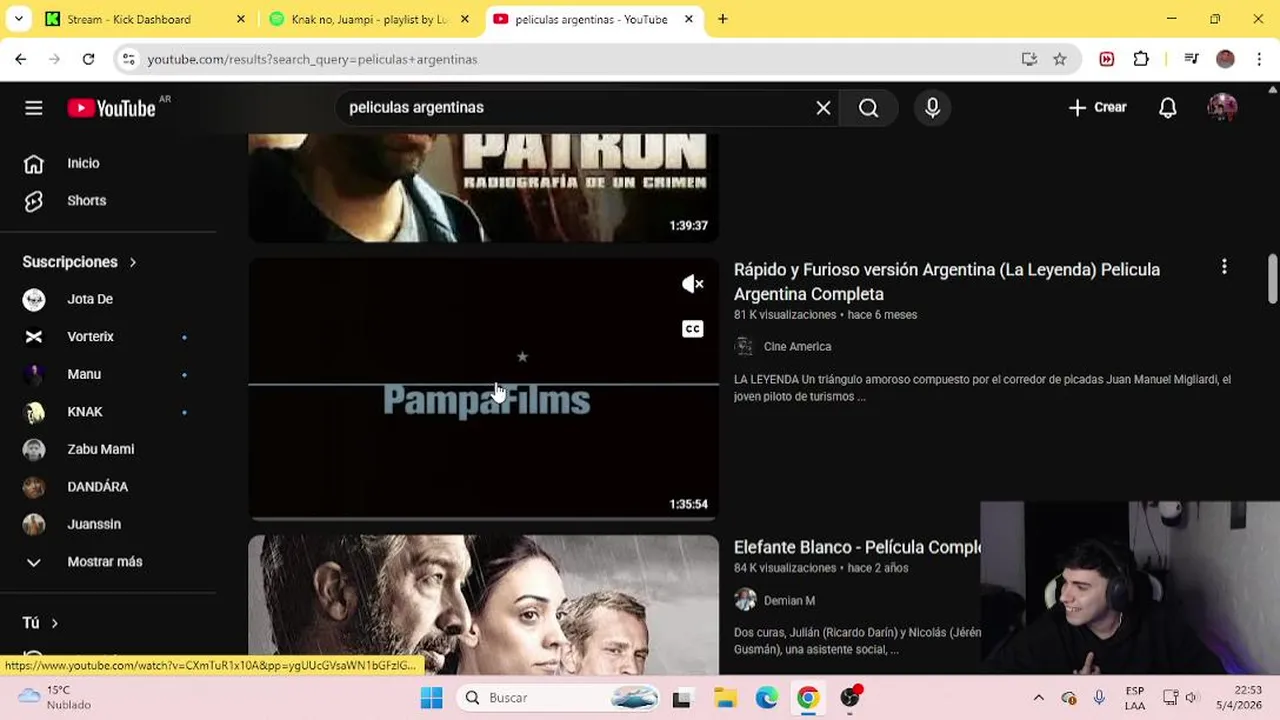This screenshot has height=720, width=1280.
Task: Close the Kick Dashboard tab
Action: point(241,19)
